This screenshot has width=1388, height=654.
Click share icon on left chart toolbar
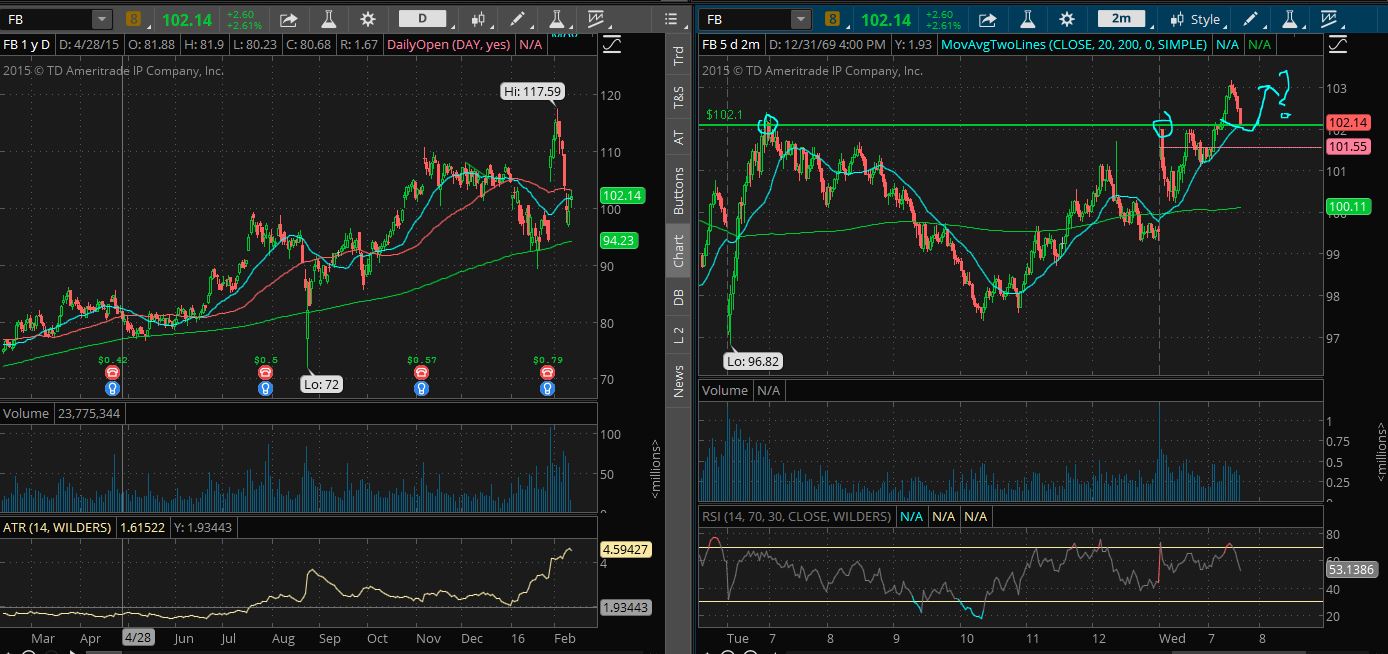[x=288, y=19]
